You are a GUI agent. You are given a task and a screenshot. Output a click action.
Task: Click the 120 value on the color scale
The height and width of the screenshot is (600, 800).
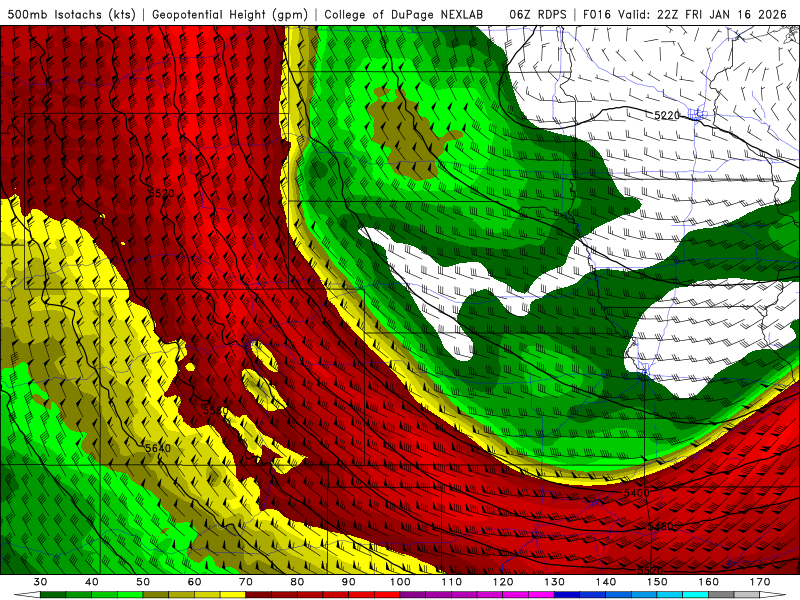tap(503, 582)
